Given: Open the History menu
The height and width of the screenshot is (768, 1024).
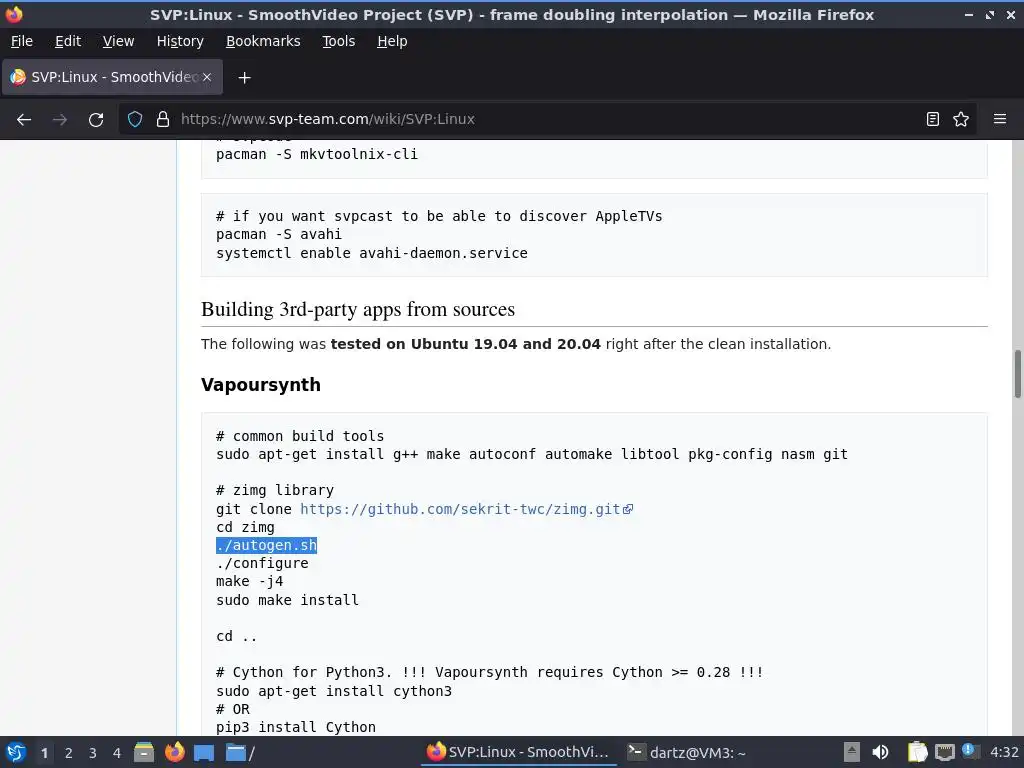Looking at the screenshot, I should click(180, 41).
